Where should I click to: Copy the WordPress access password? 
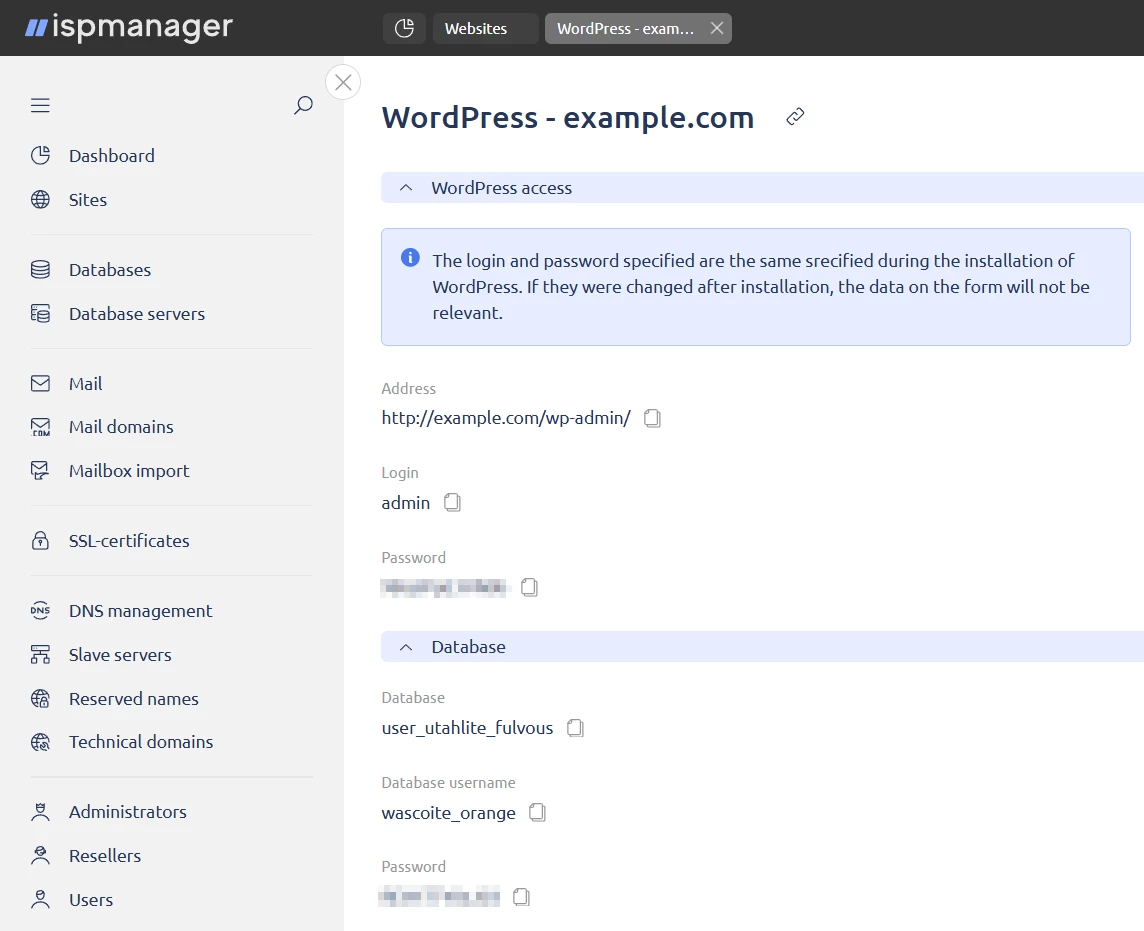pyautogui.click(x=530, y=587)
